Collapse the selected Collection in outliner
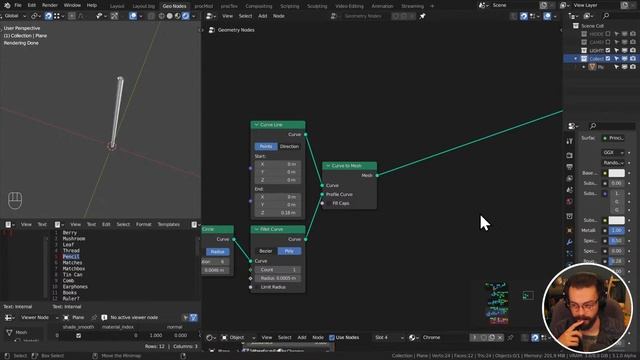640x360 pixels. 576,58
